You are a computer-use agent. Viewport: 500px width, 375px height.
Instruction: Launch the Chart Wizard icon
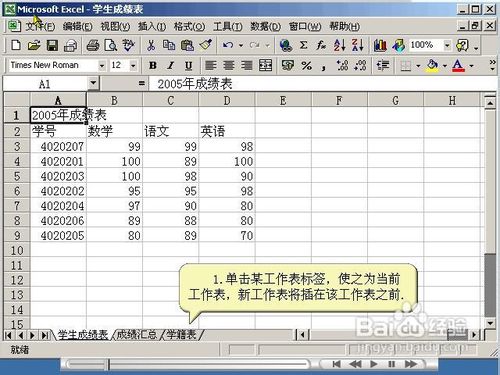[380, 45]
